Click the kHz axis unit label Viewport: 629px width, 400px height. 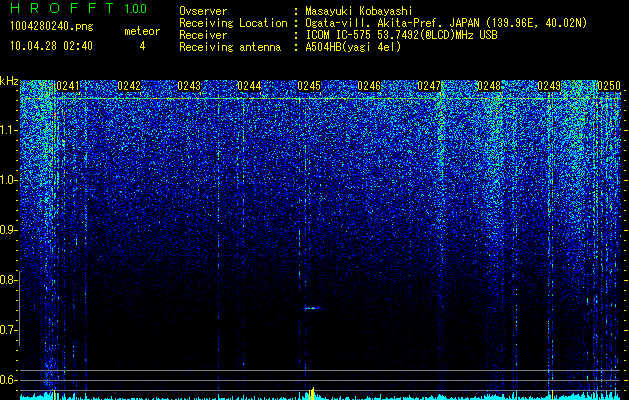pyautogui.click(x=9, y=81)
